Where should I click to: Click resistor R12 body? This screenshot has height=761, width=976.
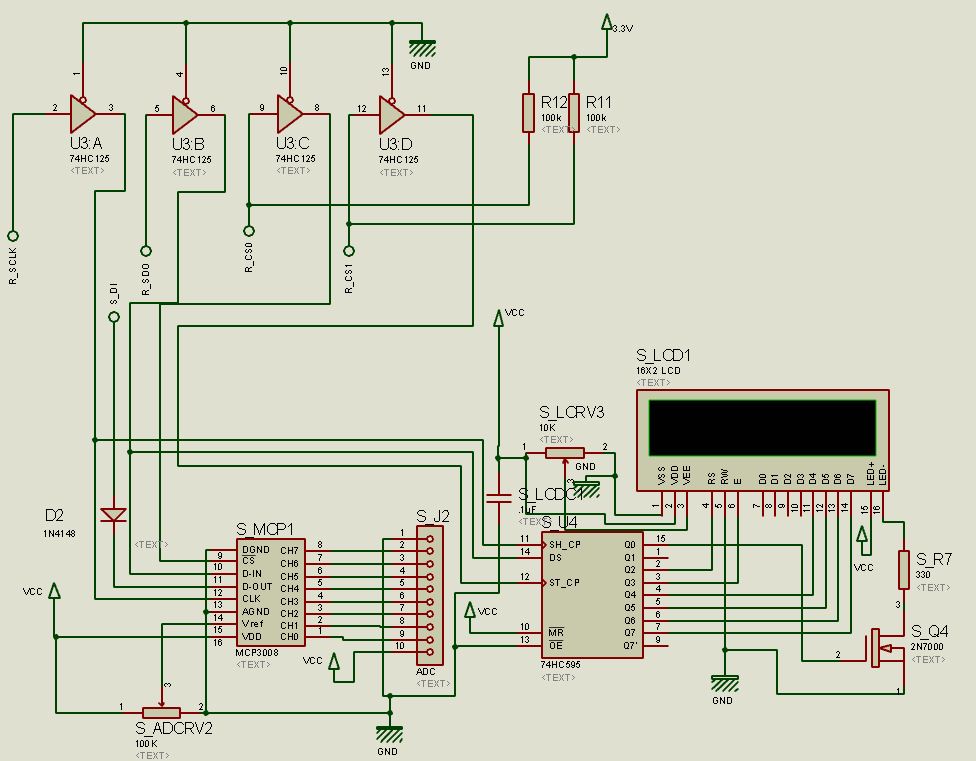(528, 113)
